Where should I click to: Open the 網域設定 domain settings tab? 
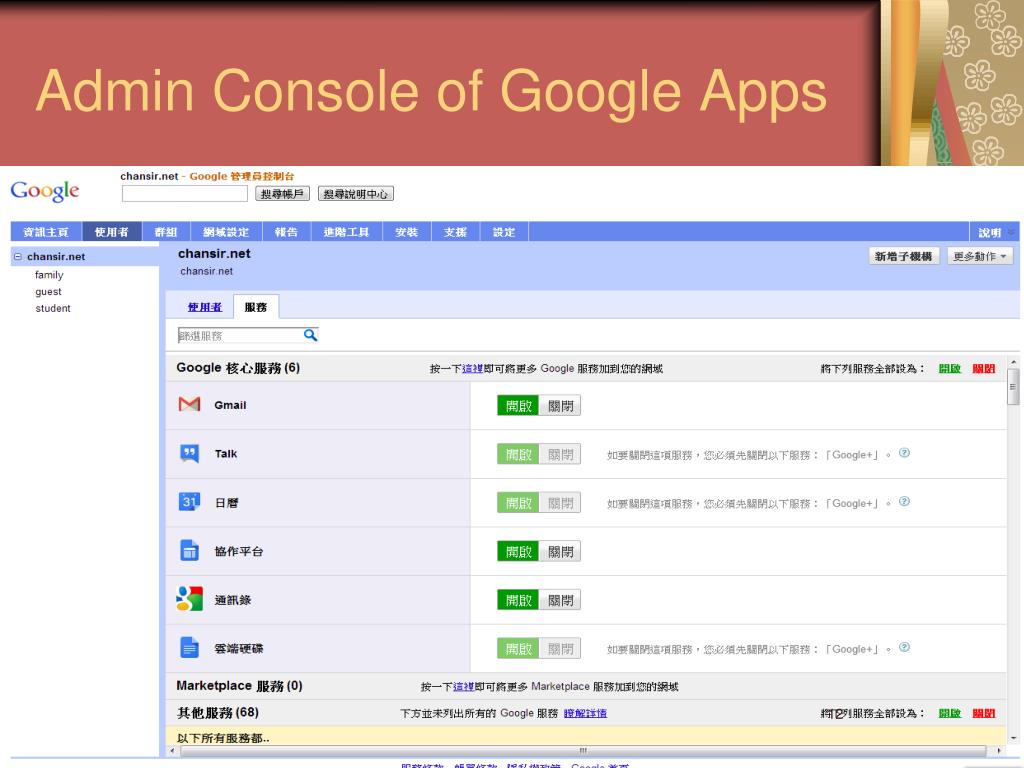(226, 232)
